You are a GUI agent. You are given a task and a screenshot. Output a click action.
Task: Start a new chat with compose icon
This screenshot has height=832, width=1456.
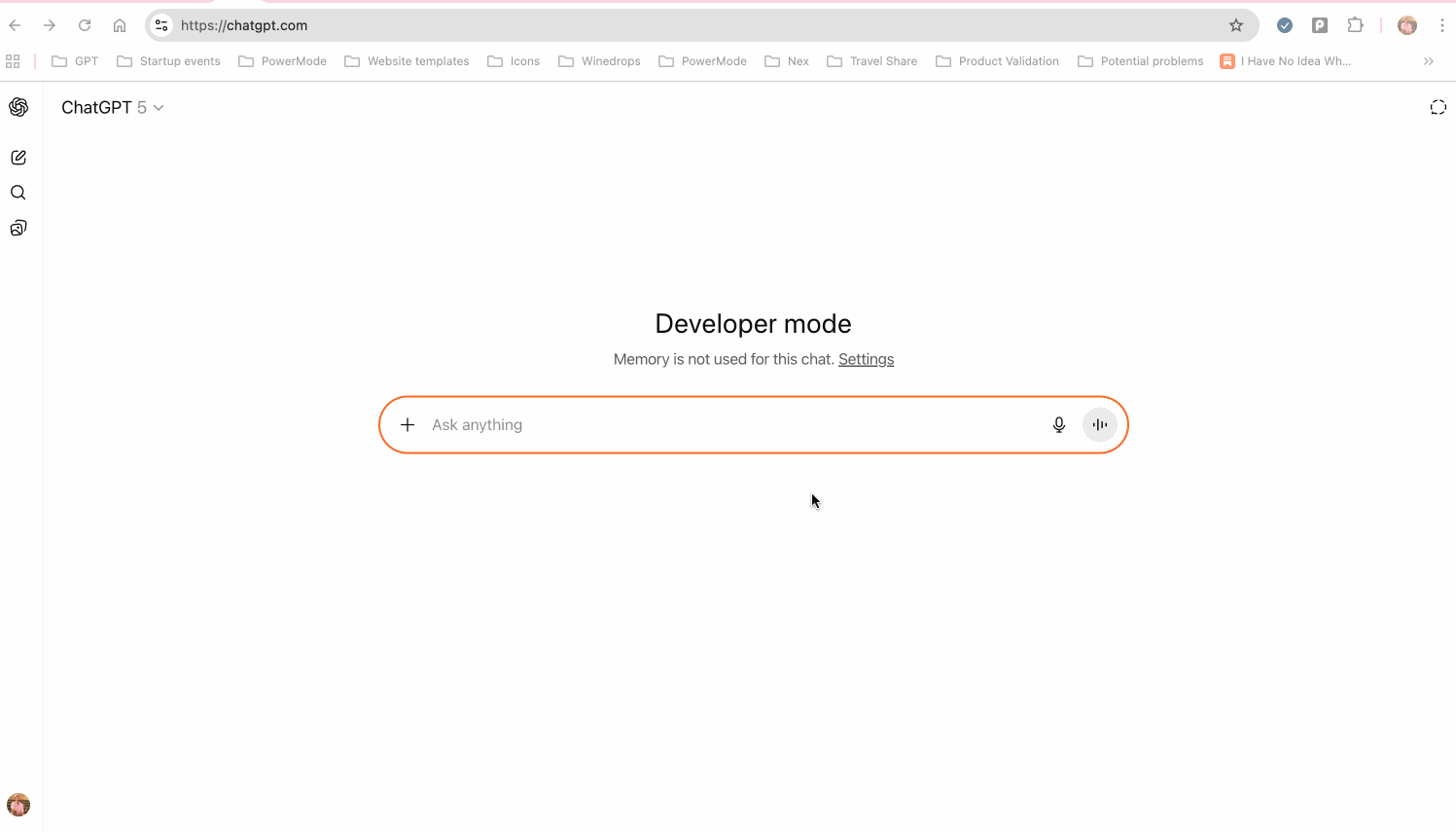pos(18,158)
